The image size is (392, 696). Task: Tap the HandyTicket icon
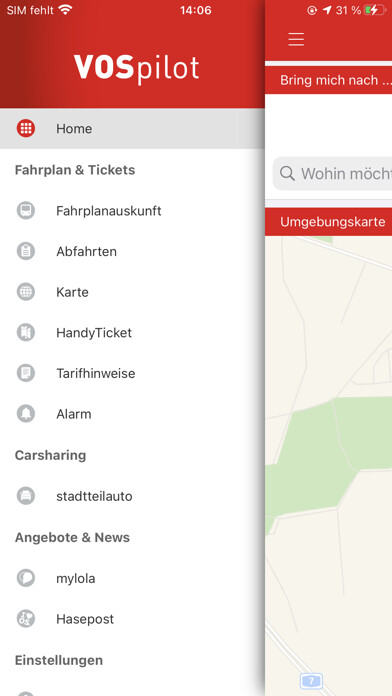click(26, 332)
